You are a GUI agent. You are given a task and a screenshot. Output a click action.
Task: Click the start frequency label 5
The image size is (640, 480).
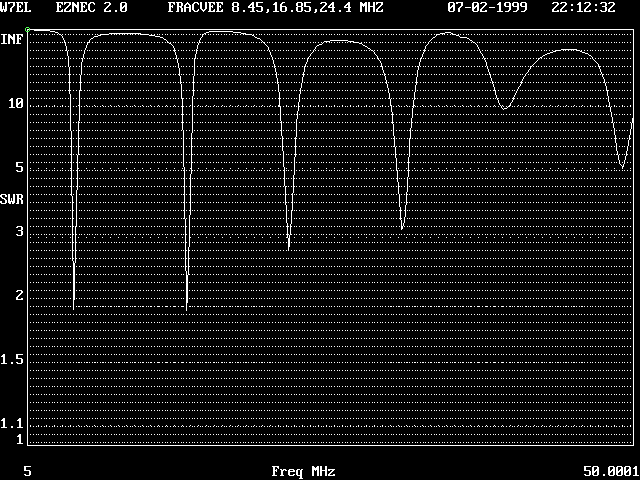click(x=27, y=471)
